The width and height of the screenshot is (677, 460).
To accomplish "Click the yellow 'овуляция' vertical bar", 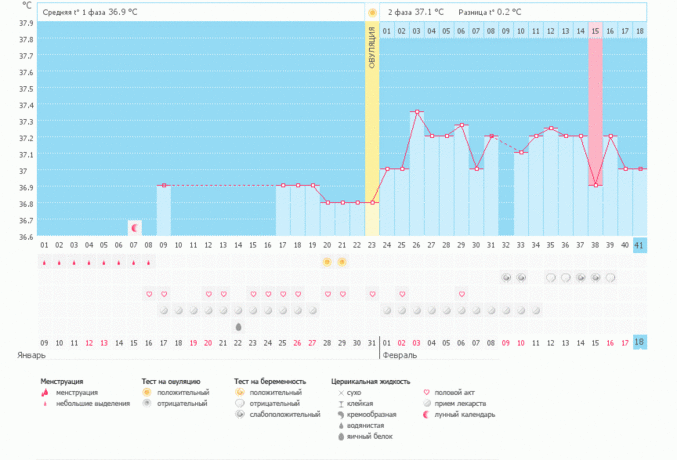I will pyautogui.click(x=372, y=130).
